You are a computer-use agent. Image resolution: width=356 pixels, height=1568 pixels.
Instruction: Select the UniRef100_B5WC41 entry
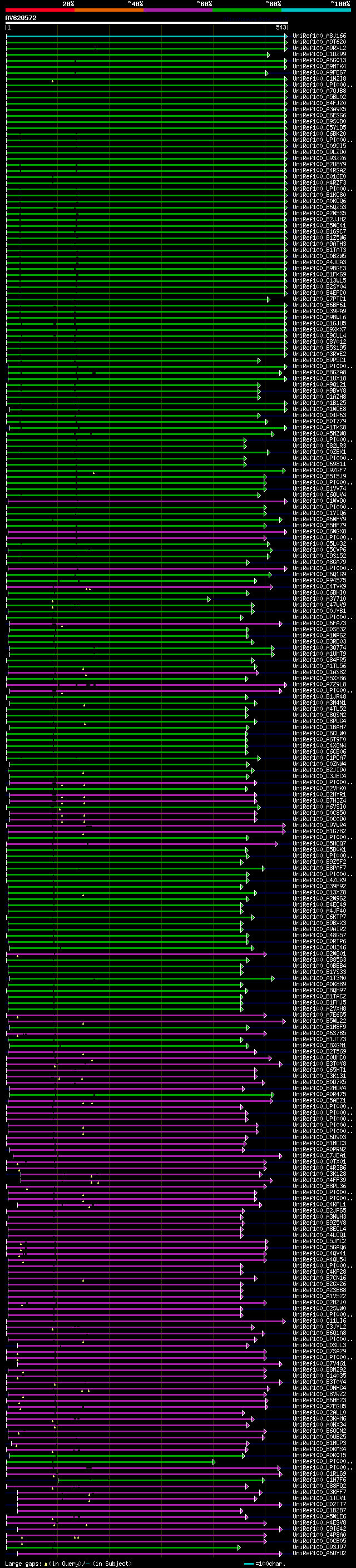coord(319,225)
